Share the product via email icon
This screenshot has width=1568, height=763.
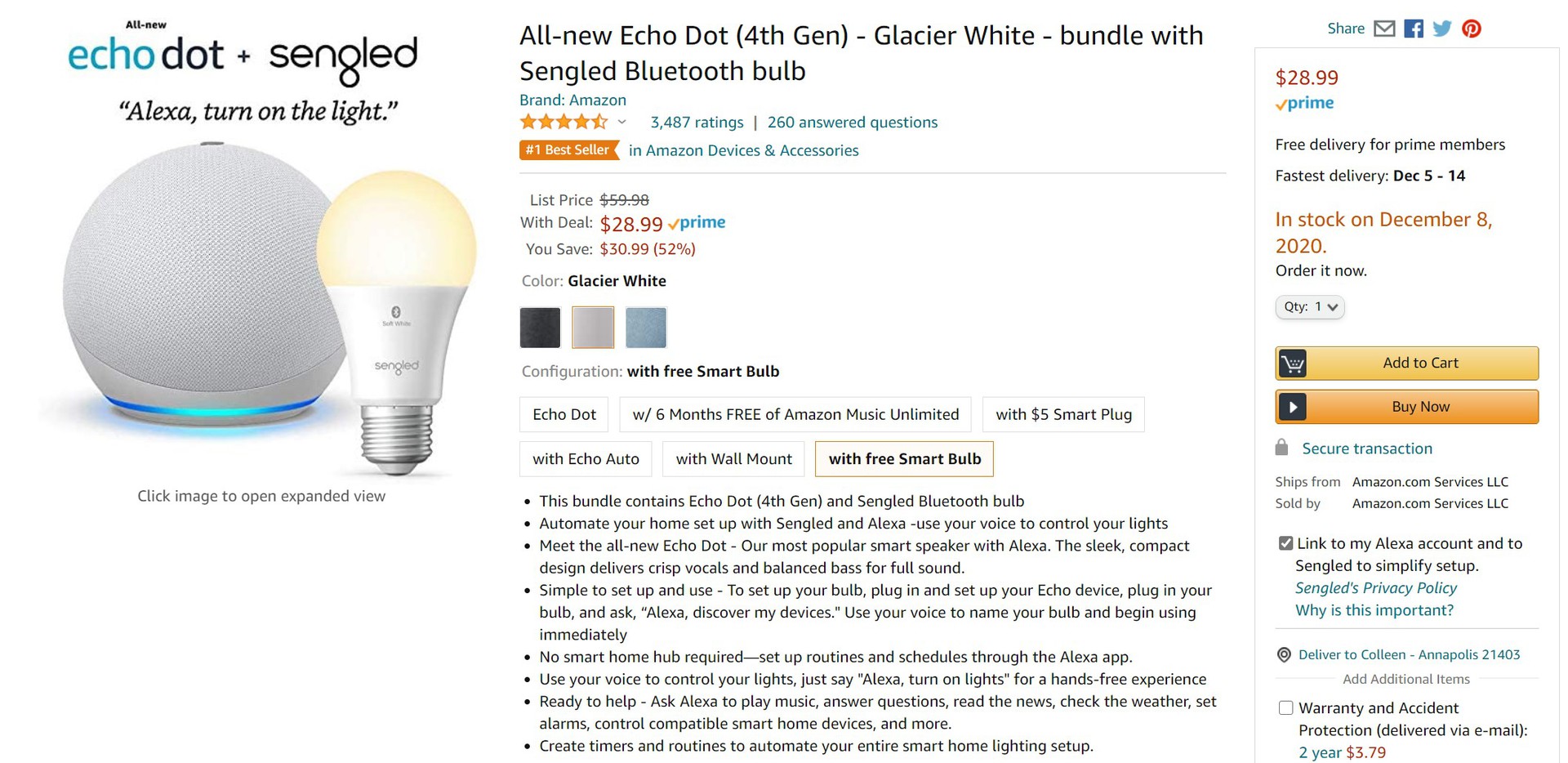1384,29
